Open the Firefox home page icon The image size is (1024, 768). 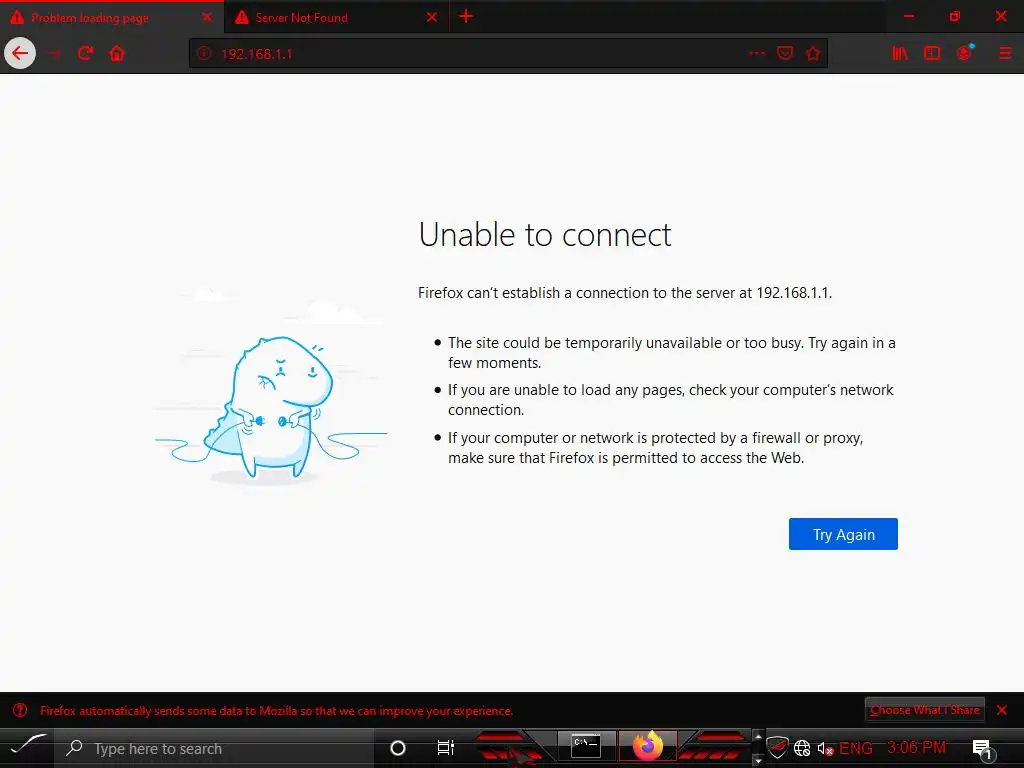point(117,53)
